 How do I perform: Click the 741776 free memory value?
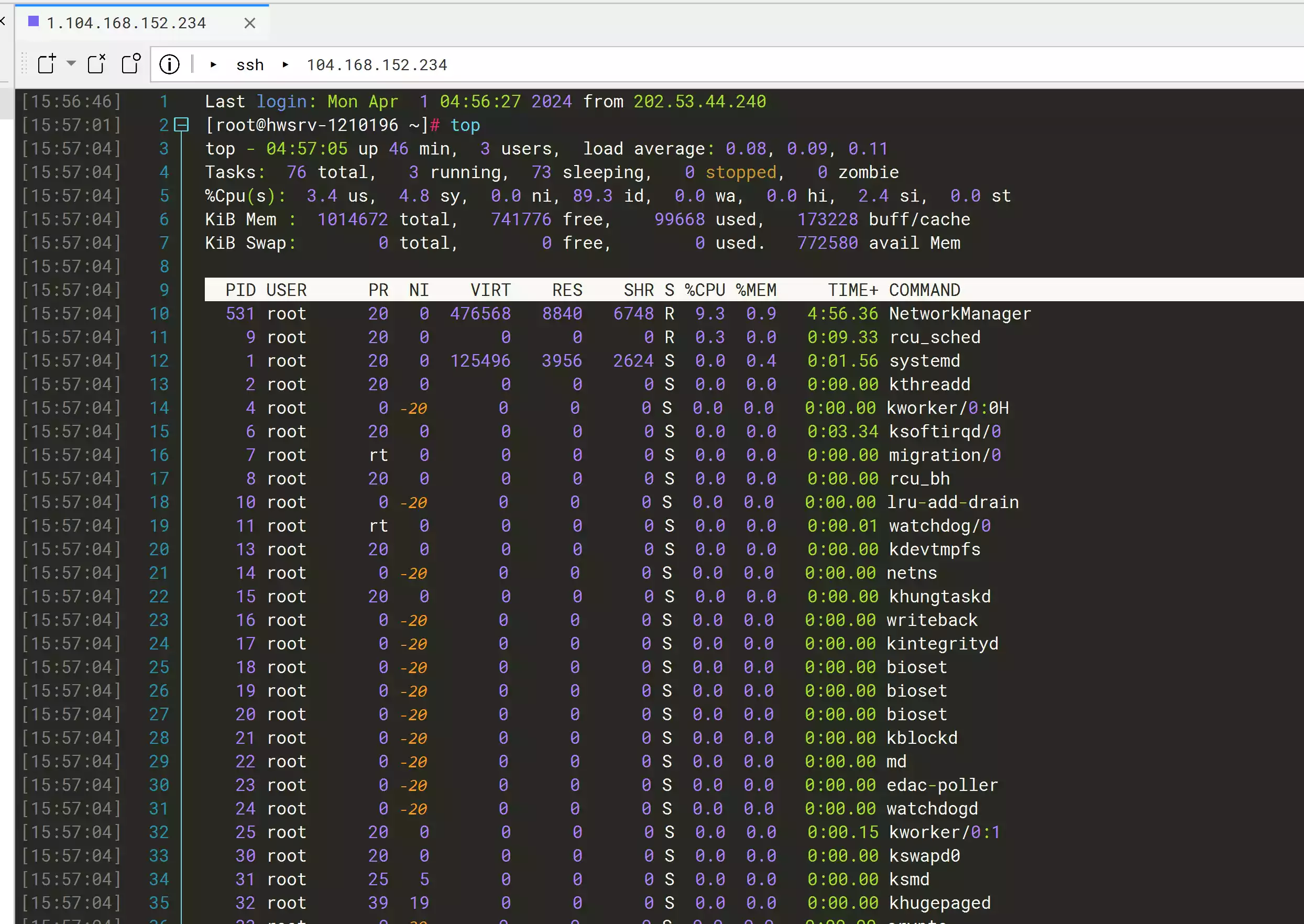coord(521,219)
